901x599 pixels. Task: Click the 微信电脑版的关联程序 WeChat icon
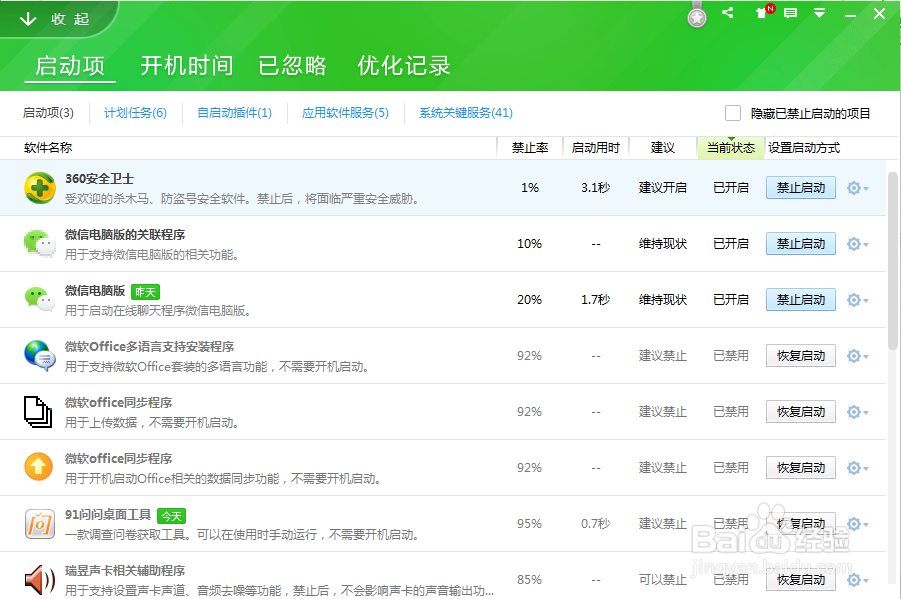click(40, 244)
